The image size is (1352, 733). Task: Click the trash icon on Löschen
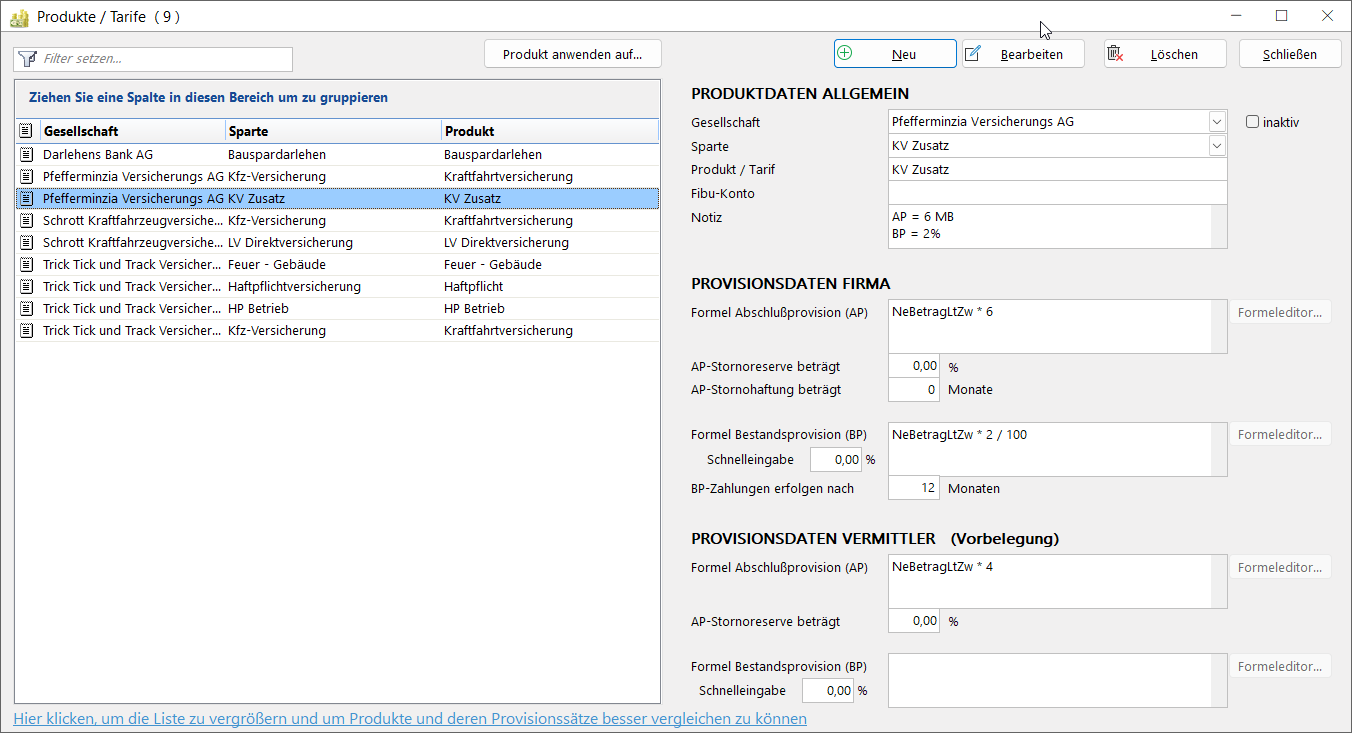1115,54
